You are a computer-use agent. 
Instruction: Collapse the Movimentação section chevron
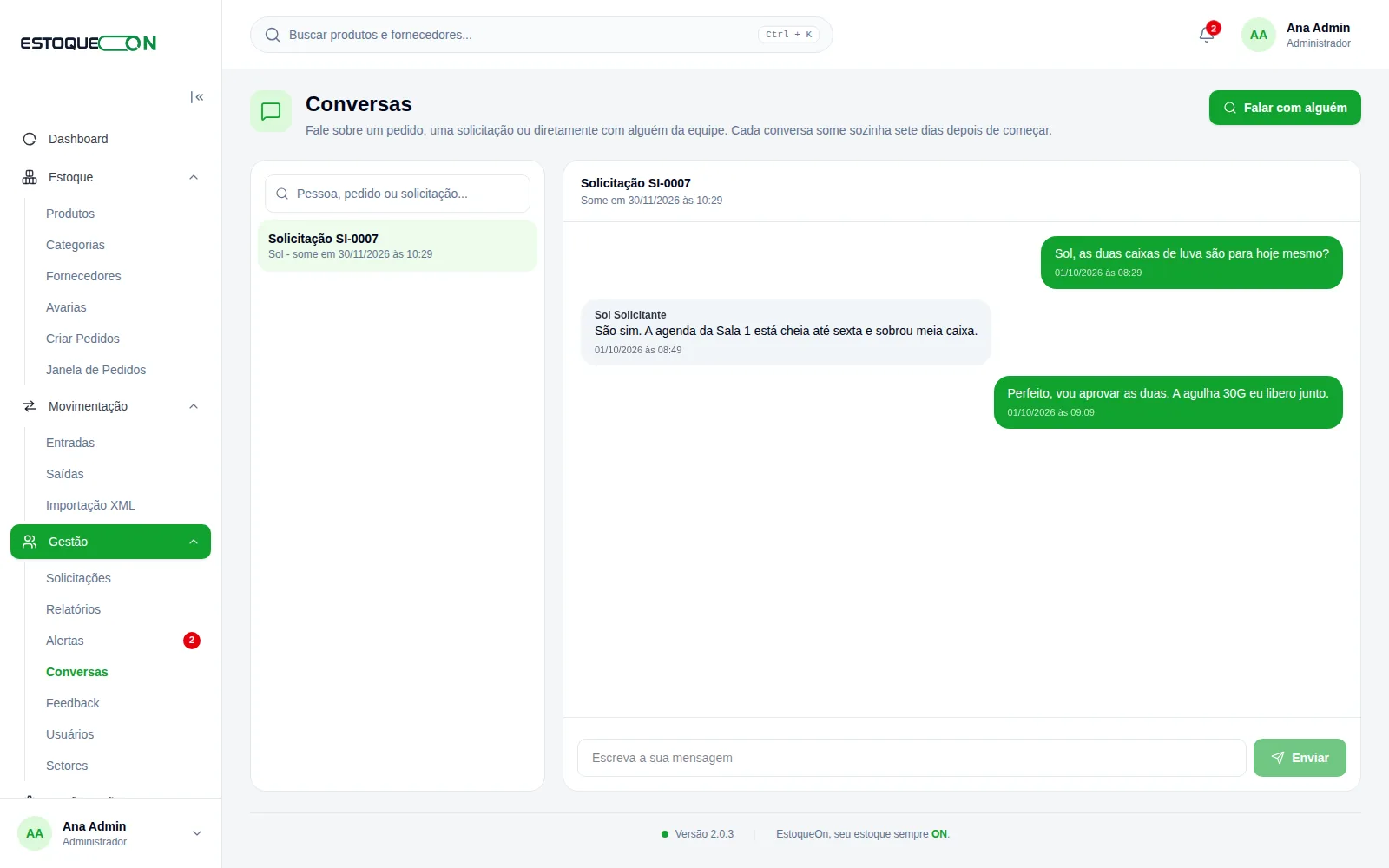[x=194, y=406]
